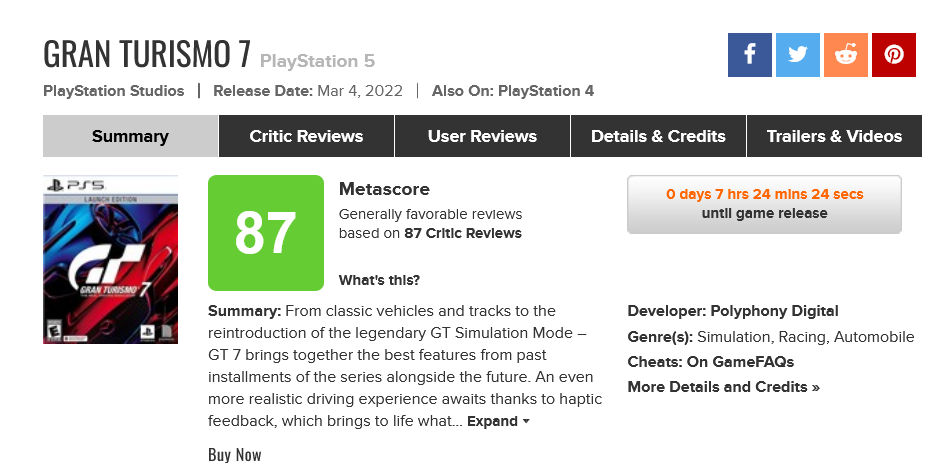
Task: Click the 87 Critic Reviews link
Action: click(463, 234)
